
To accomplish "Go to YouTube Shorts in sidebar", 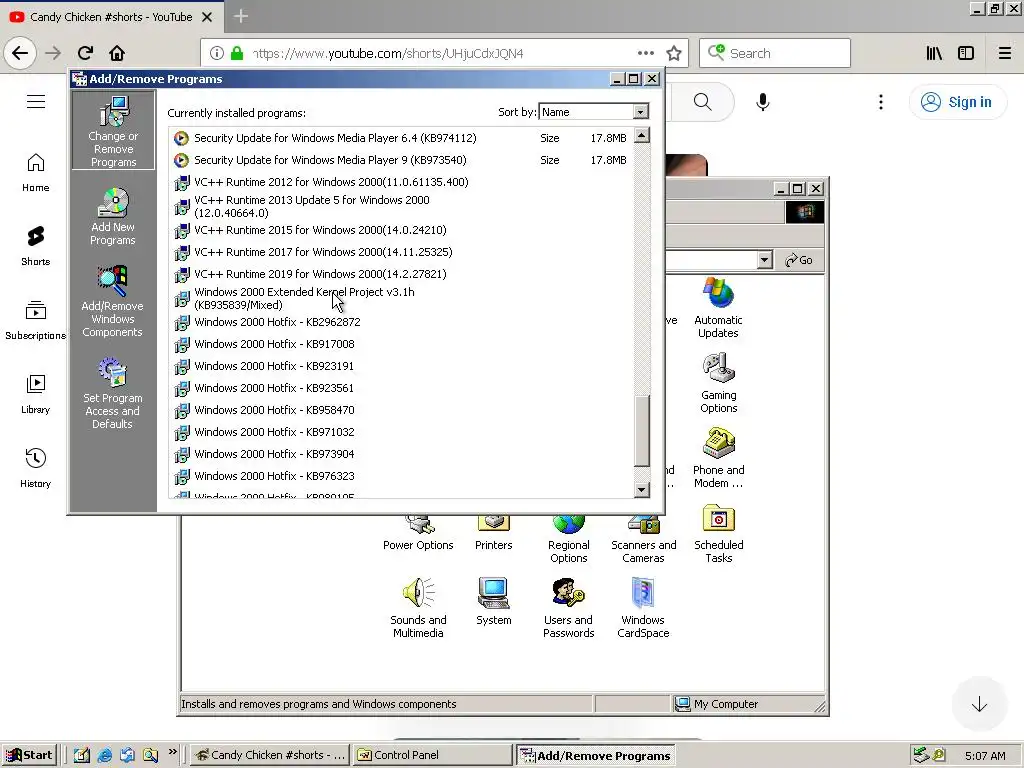I will (36, 246).
